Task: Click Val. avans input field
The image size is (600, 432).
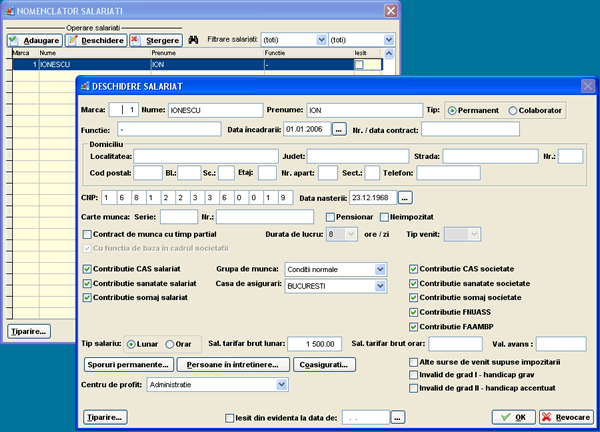Action: [x=561, y=344]
